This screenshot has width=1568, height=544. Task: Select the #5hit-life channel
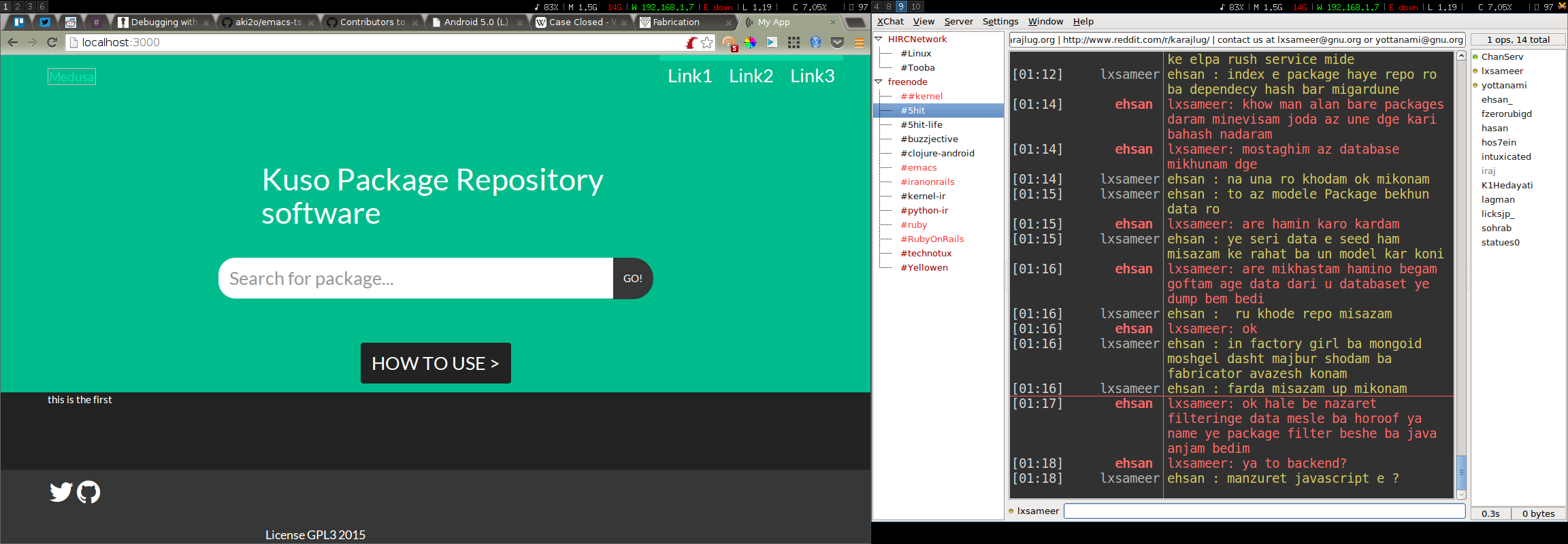921,125
